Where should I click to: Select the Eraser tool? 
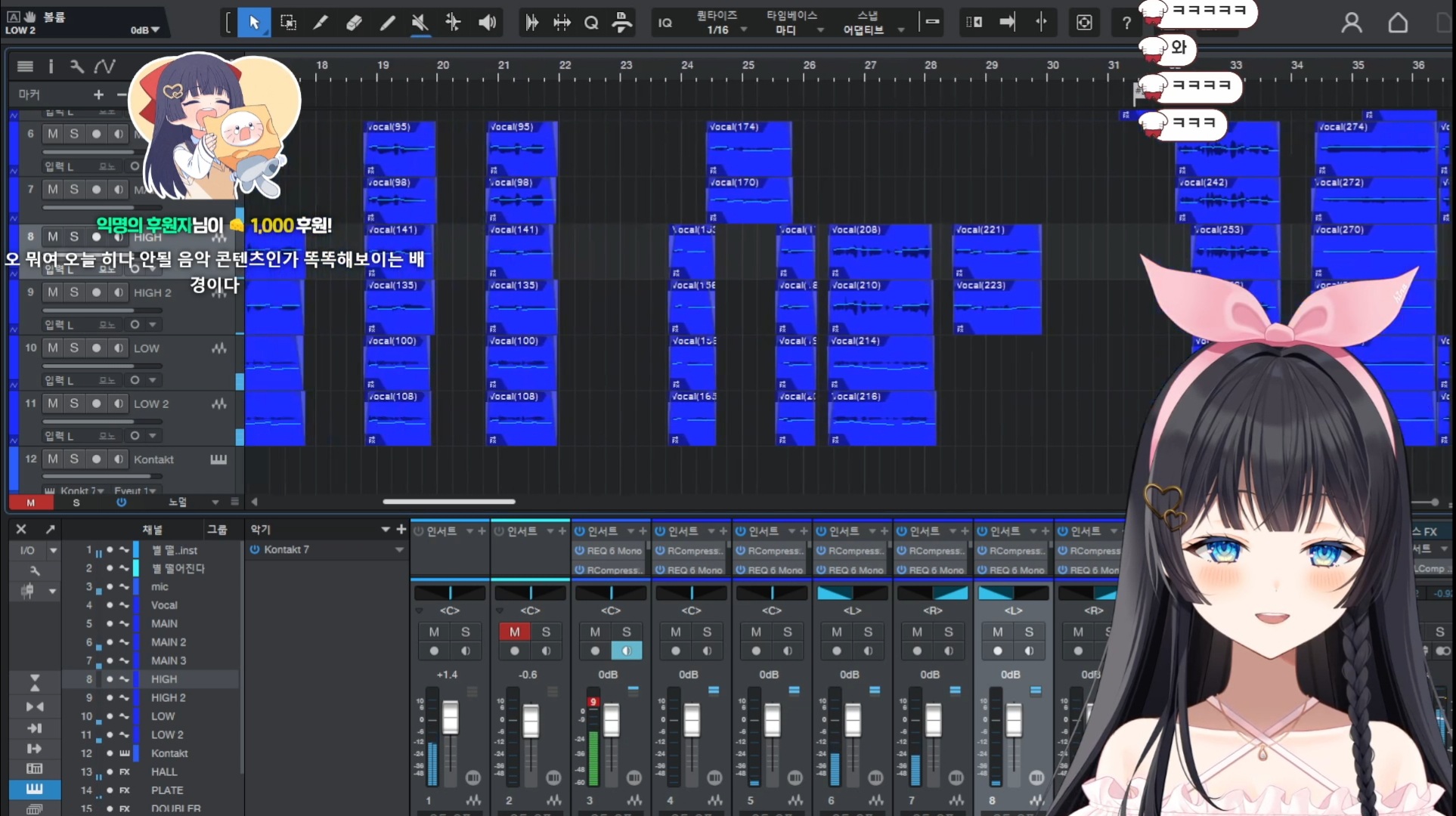pos(354,23)
